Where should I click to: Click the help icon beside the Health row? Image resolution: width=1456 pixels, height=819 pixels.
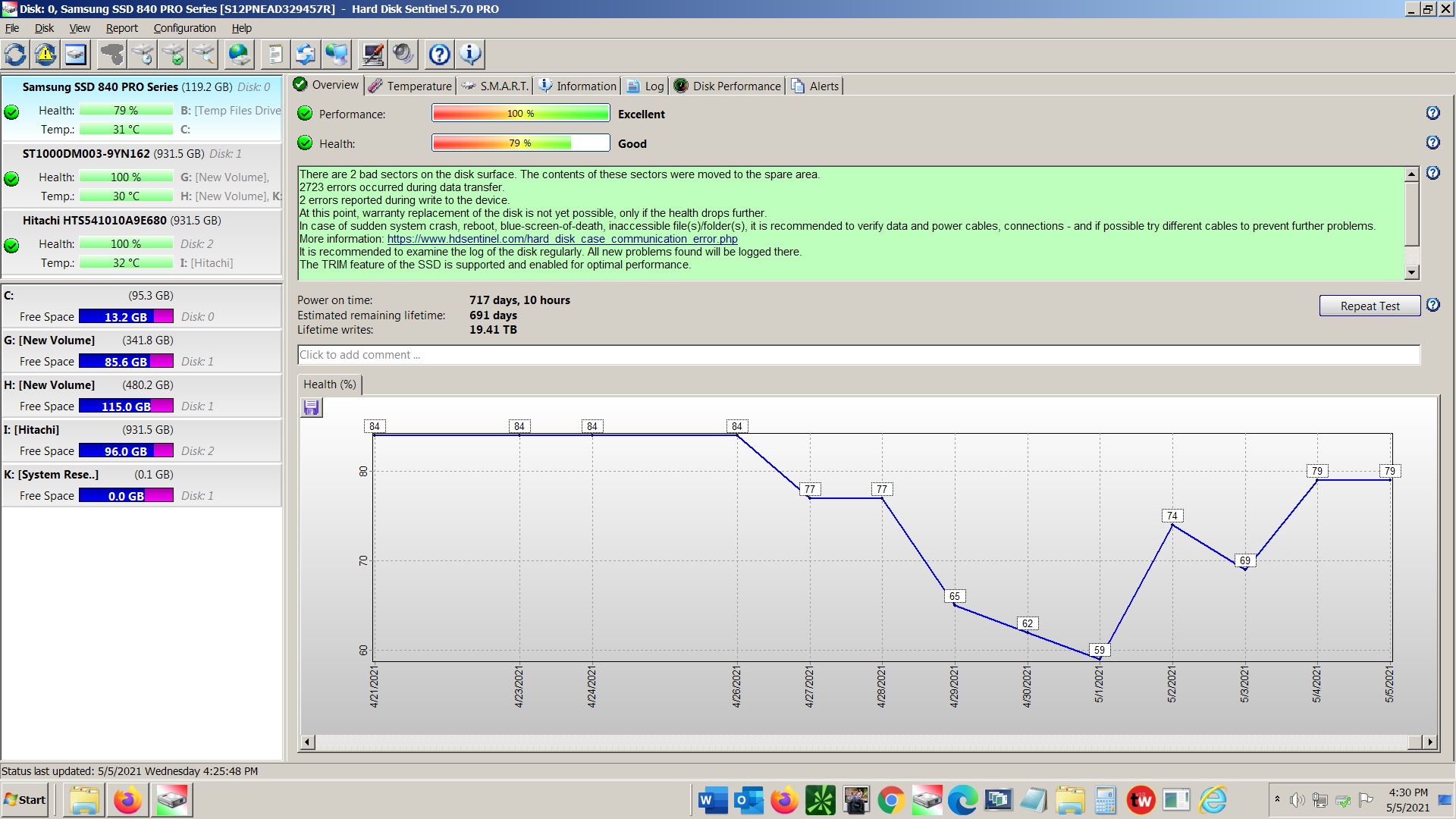click(1432, 143)
